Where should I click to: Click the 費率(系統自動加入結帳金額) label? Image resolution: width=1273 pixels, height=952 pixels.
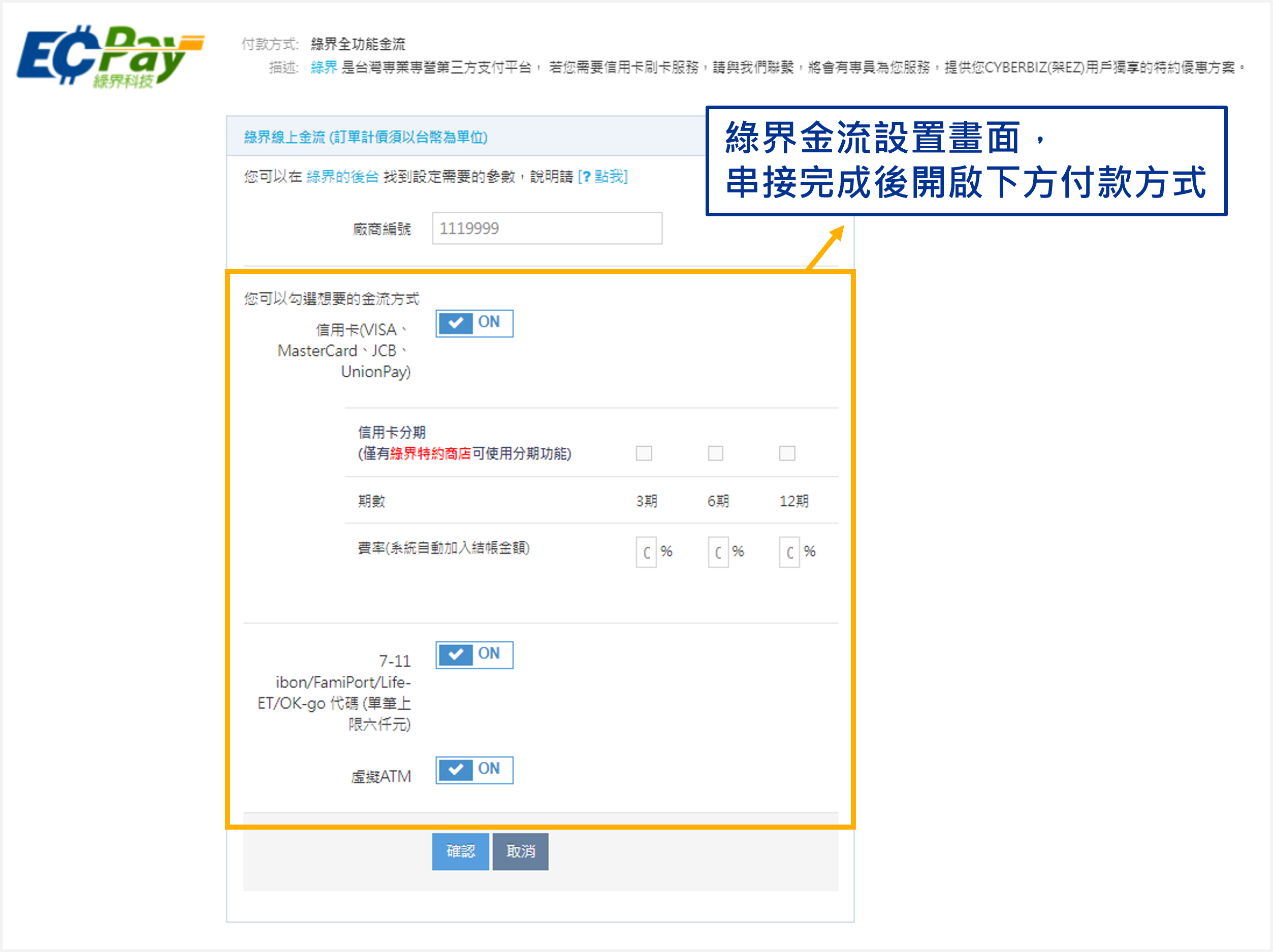click(x=443, y=548)
